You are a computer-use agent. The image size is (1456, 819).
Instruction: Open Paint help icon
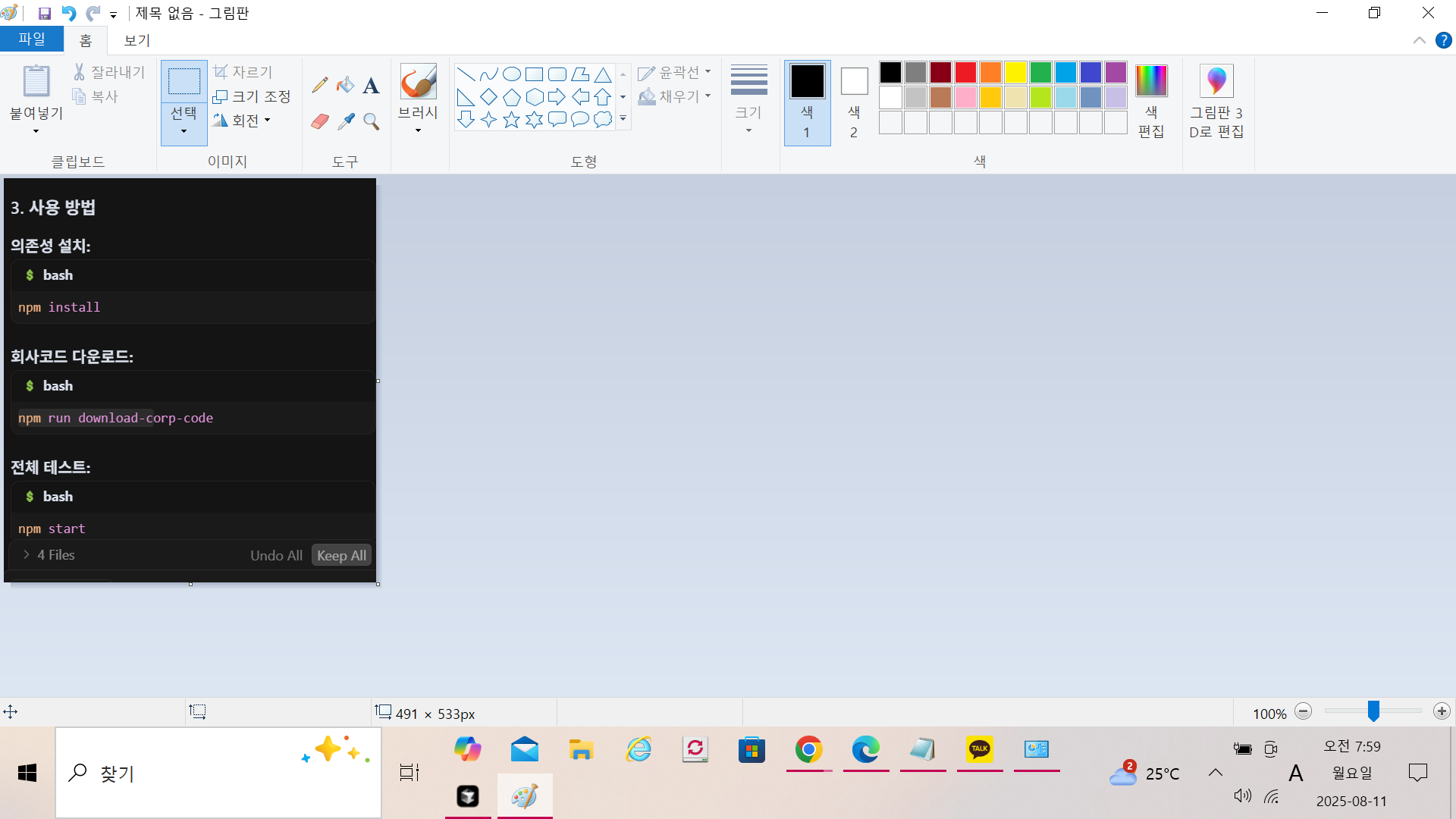[1444, 40]
